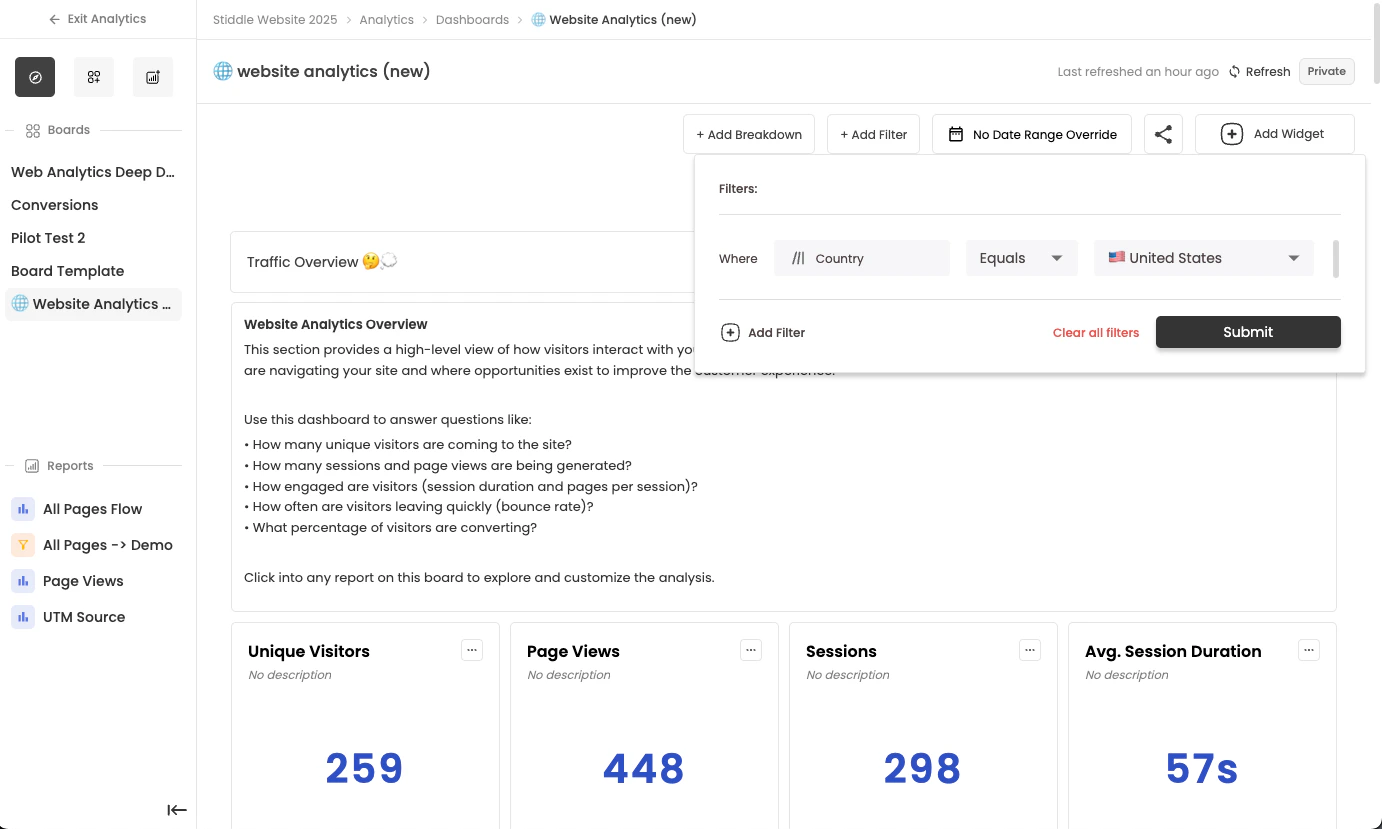Open Page Views widget options menu

click(751, 650)
